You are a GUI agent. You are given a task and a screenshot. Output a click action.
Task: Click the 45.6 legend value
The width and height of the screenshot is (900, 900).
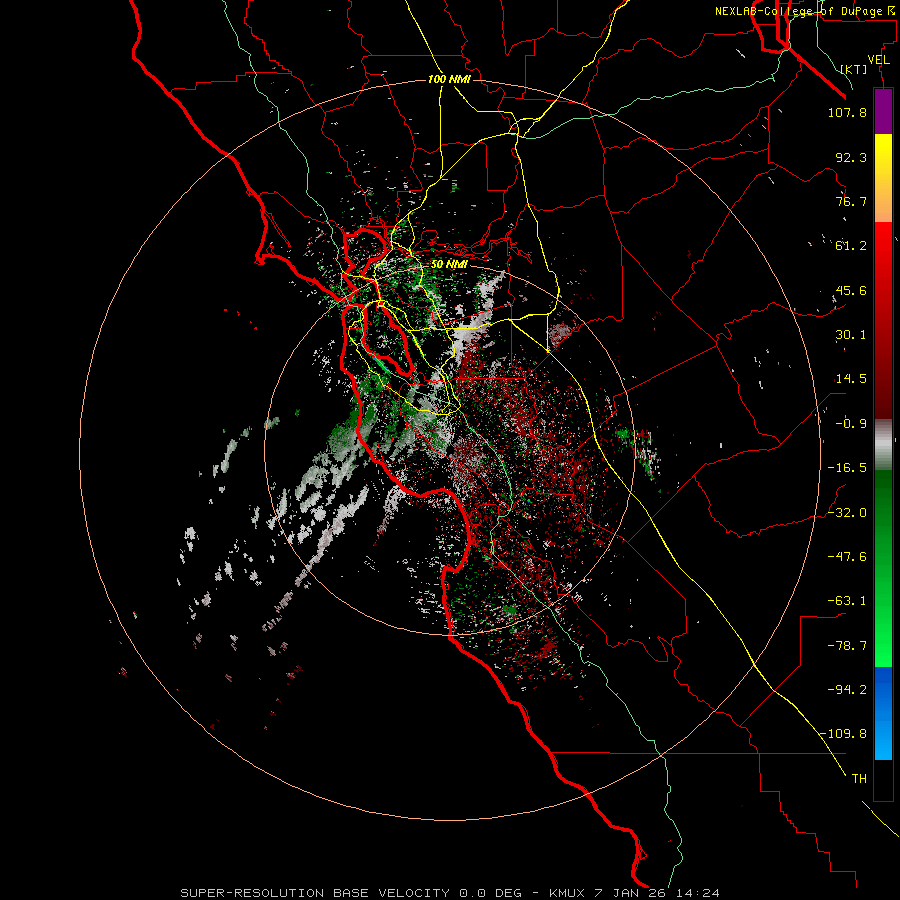(x=851, y=290)
